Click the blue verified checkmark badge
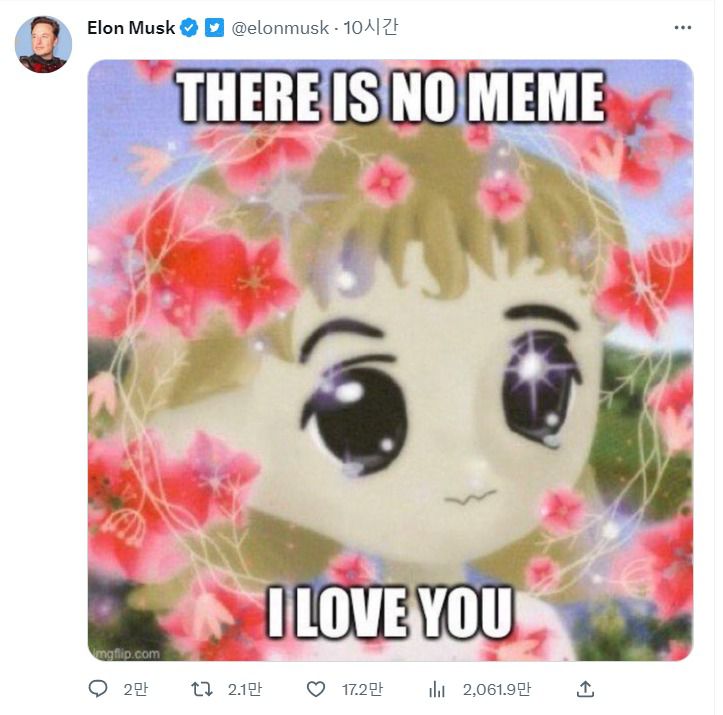 click(x=189, y=28)
